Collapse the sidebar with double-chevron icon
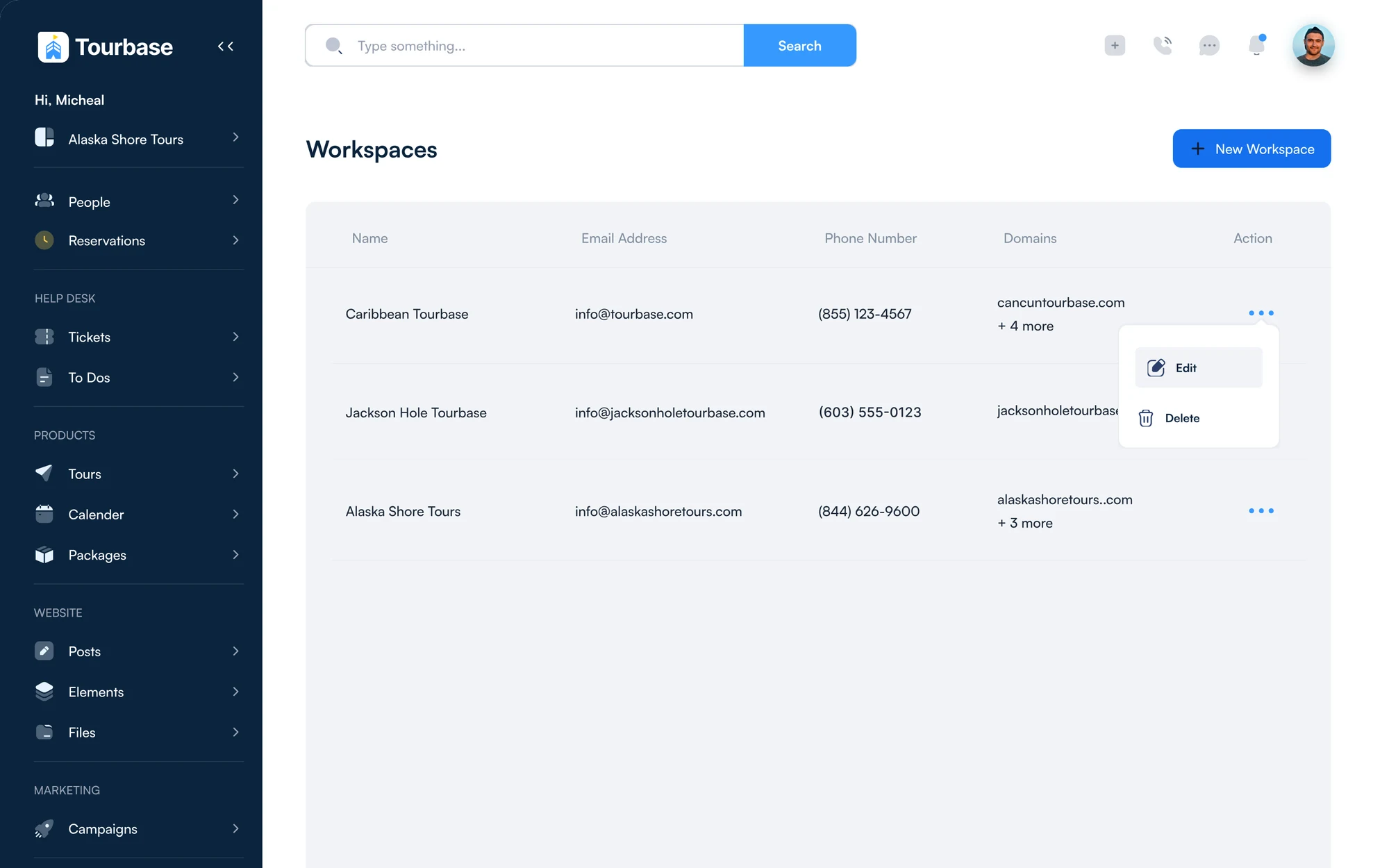1389x868 pixels. (x=226, y=47)
